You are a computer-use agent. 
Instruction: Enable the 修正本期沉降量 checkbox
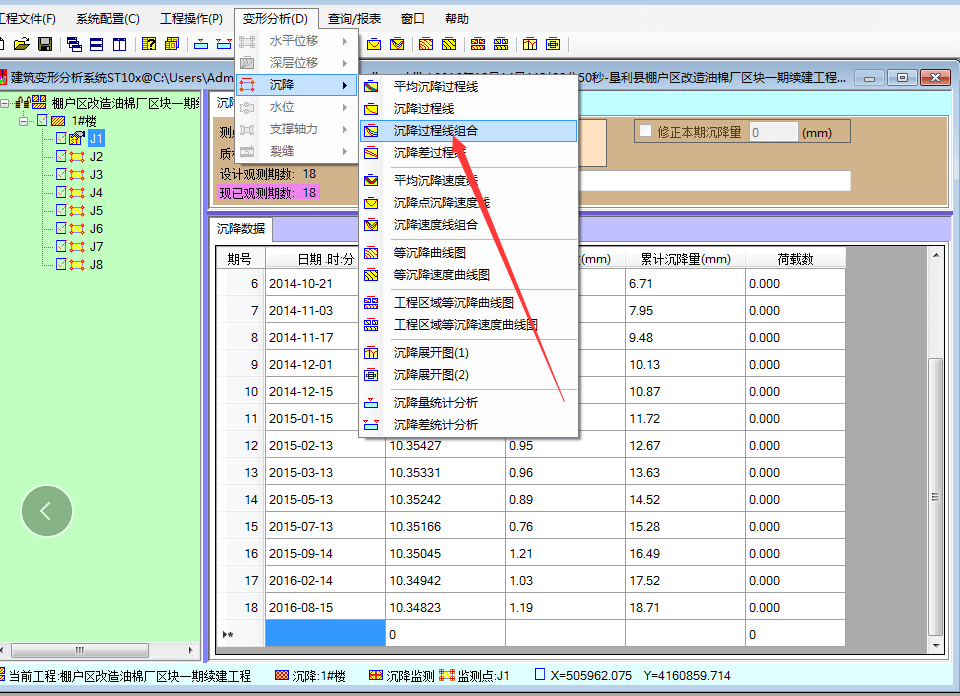tap(645, 131)
